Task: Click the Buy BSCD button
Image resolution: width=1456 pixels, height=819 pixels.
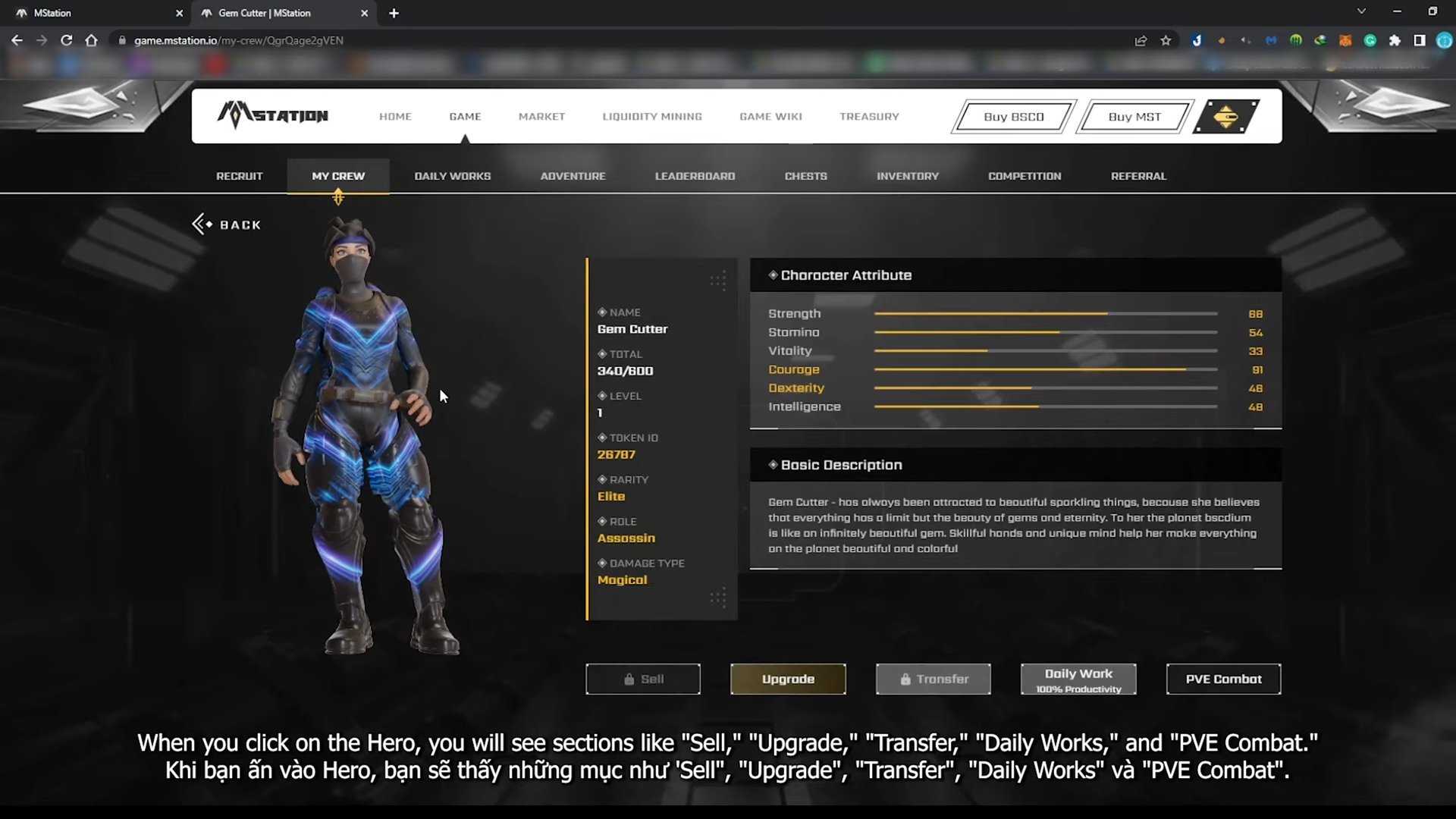Action: (x=1014, y=117)
